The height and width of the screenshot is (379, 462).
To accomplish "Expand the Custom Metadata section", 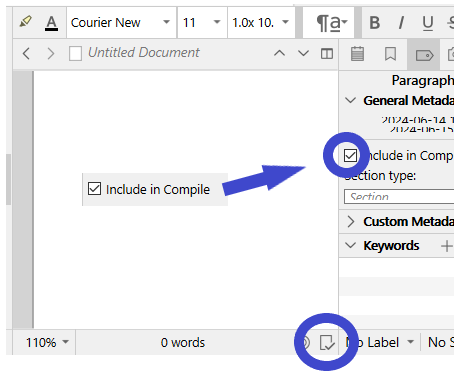I will 350,222.
